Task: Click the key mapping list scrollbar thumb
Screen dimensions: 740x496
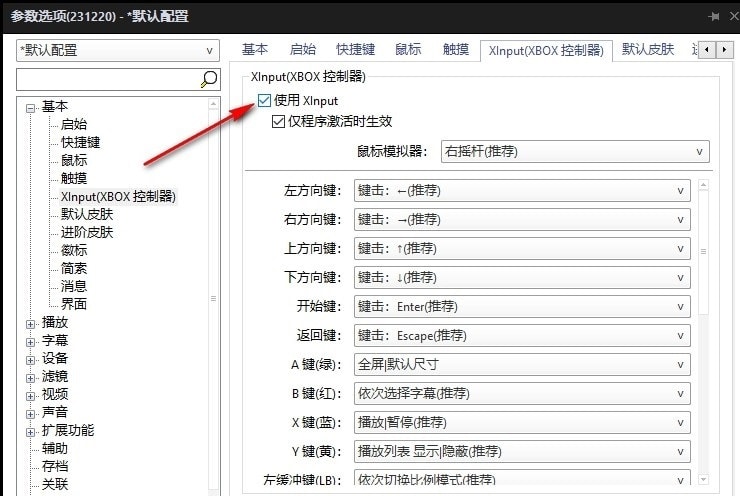Action: [703, 252]
